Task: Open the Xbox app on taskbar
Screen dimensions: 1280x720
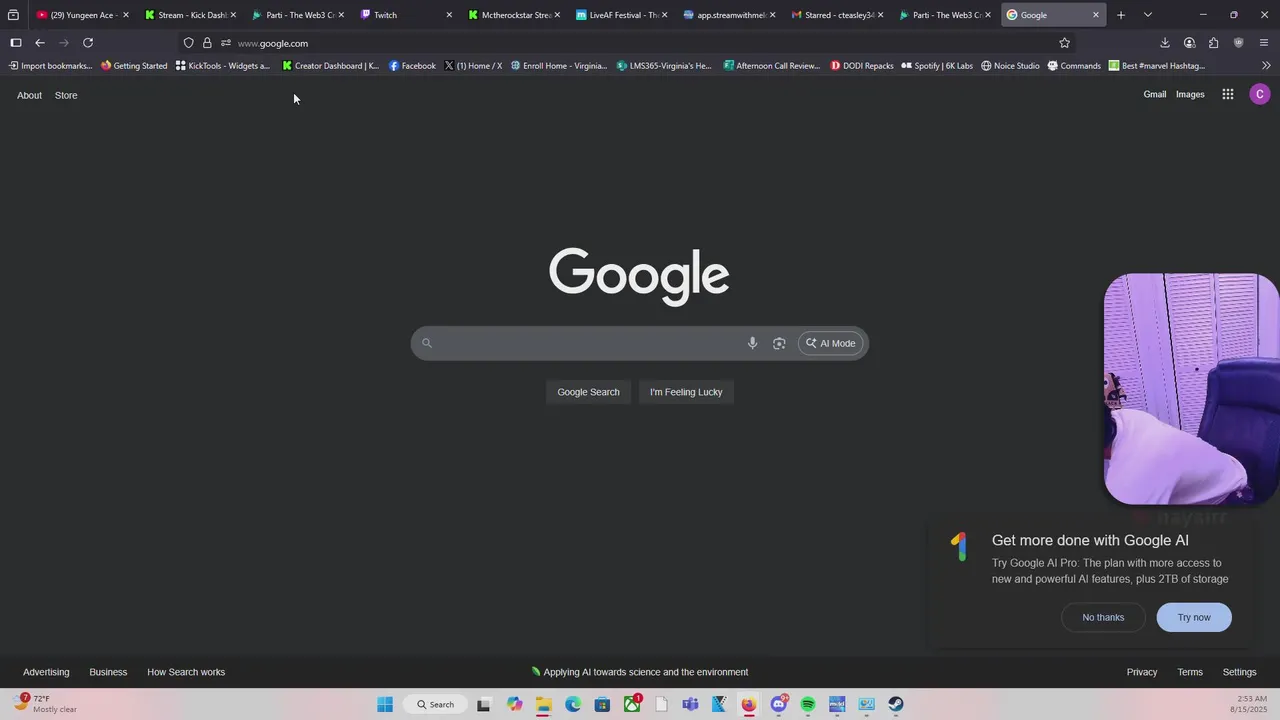Action: (632, 704)
